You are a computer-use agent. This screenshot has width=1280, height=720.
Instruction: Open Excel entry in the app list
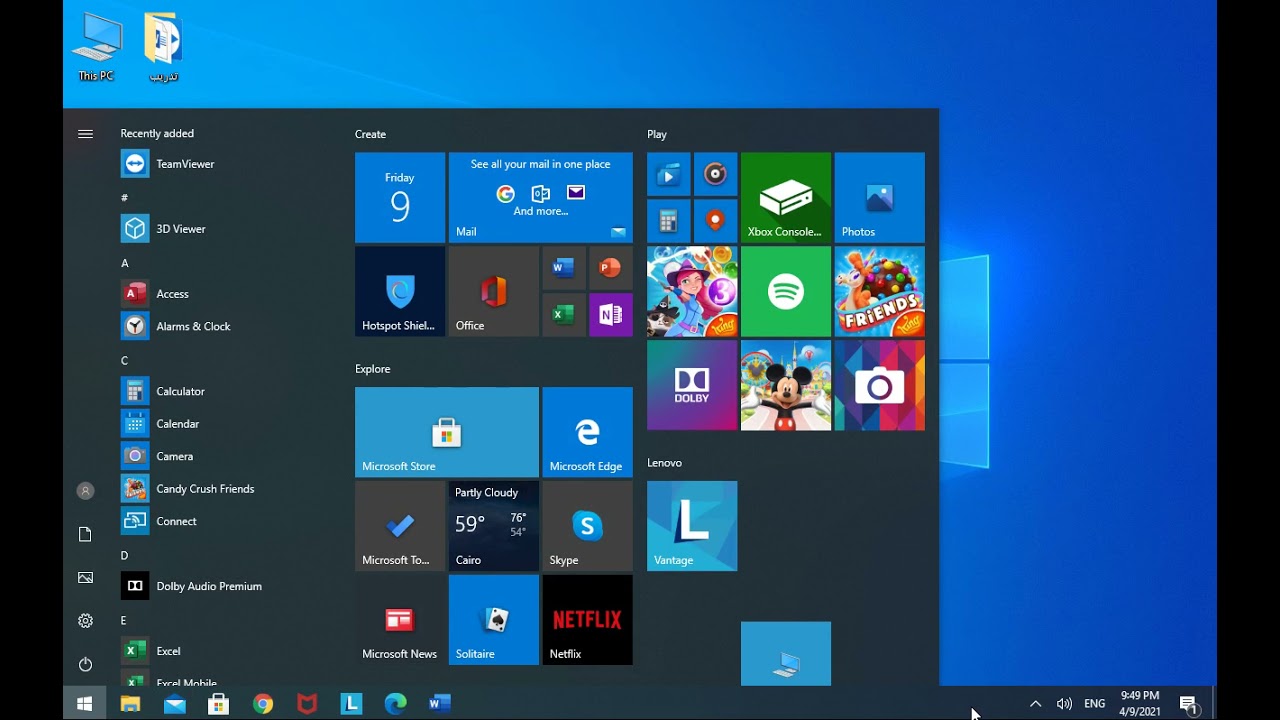(x=229, y=651)
